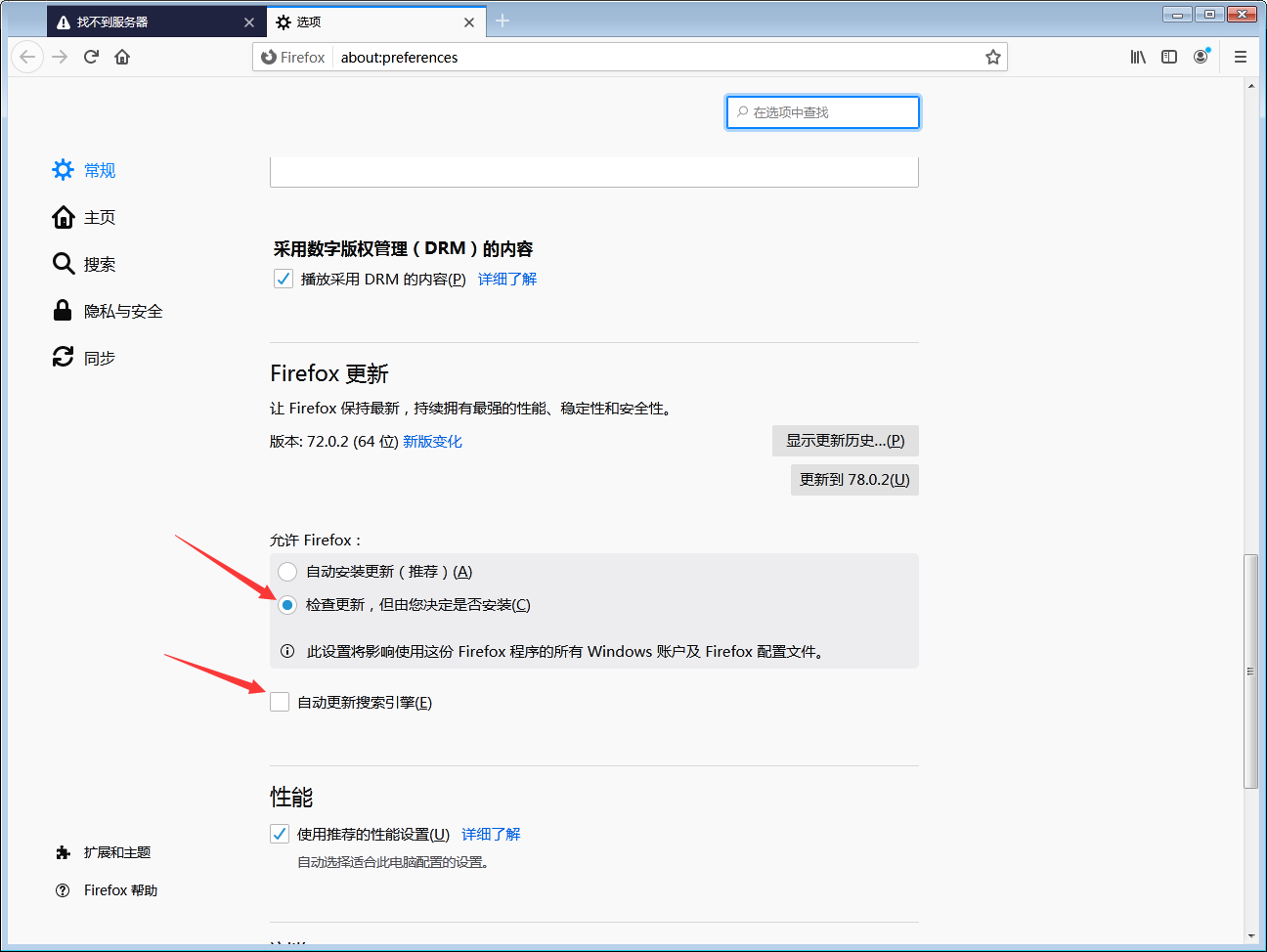Click the vertical scrollbar thumb

pyautogui.click(x=1250, y=671)
